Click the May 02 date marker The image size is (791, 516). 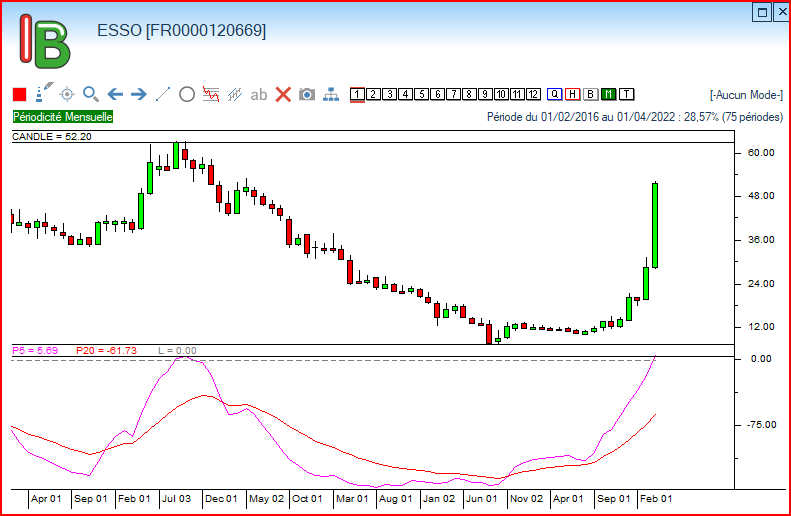point(266,499)
